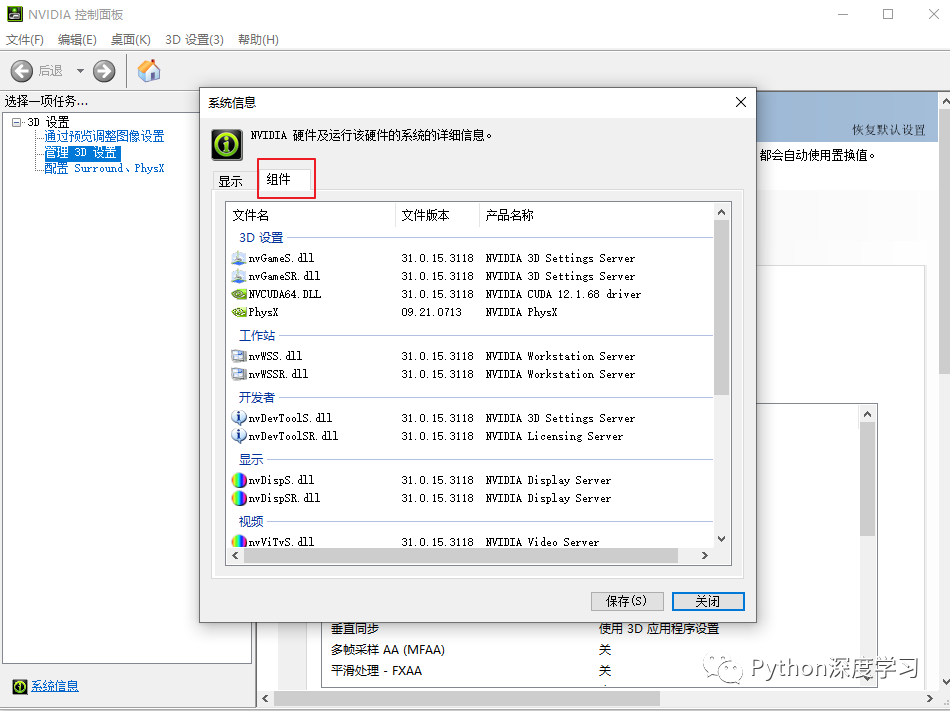Click the 显示 group header in list
950x711 pixels.
coord(251,459)
